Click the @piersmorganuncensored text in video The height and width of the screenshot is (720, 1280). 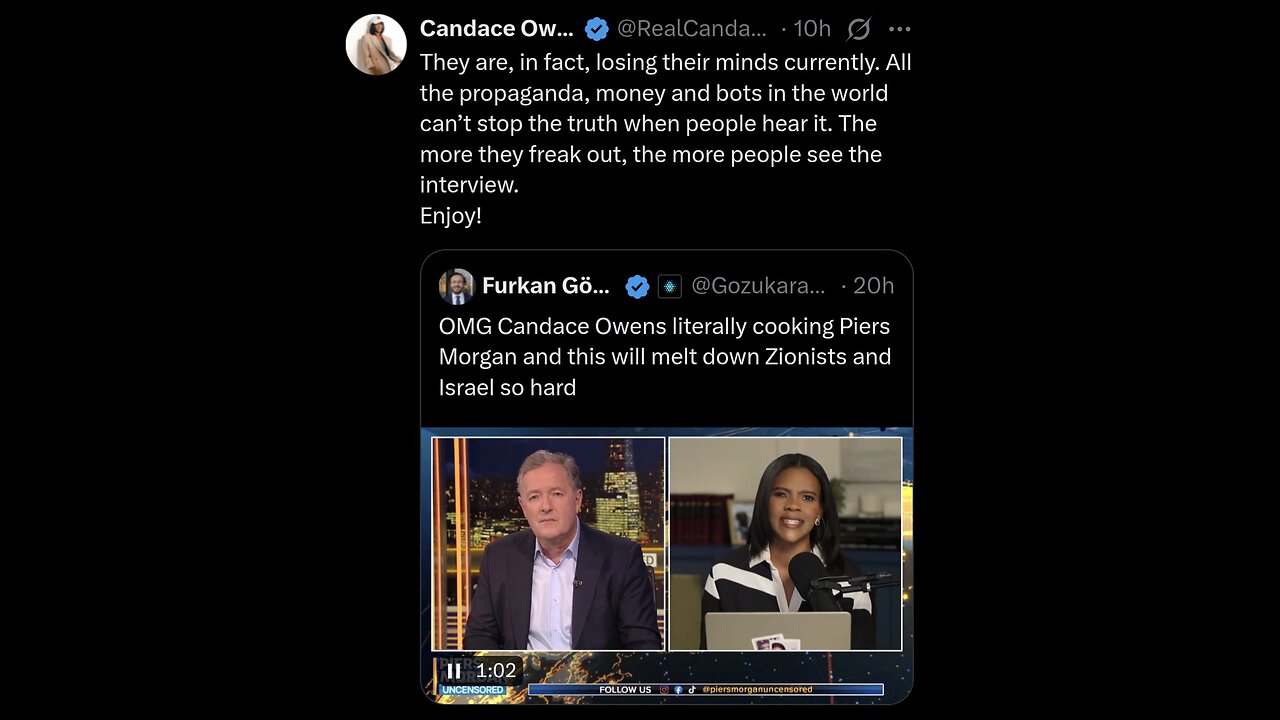pos(757,690)
